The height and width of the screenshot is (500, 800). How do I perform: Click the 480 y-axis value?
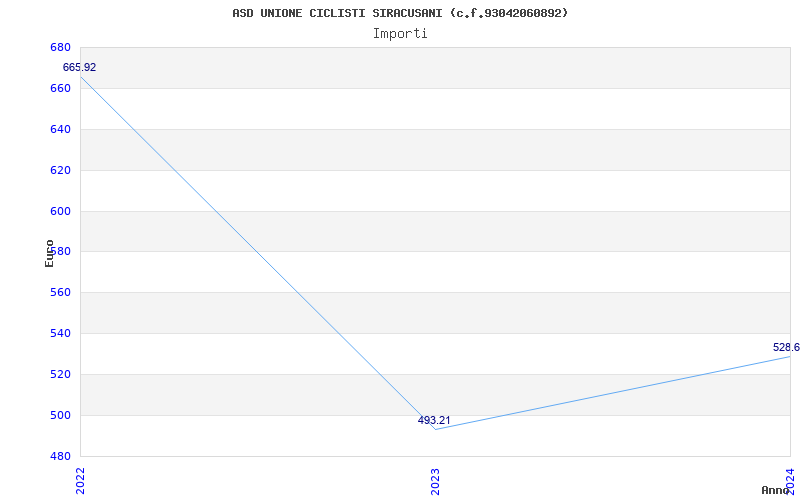[x=60, y=456]
